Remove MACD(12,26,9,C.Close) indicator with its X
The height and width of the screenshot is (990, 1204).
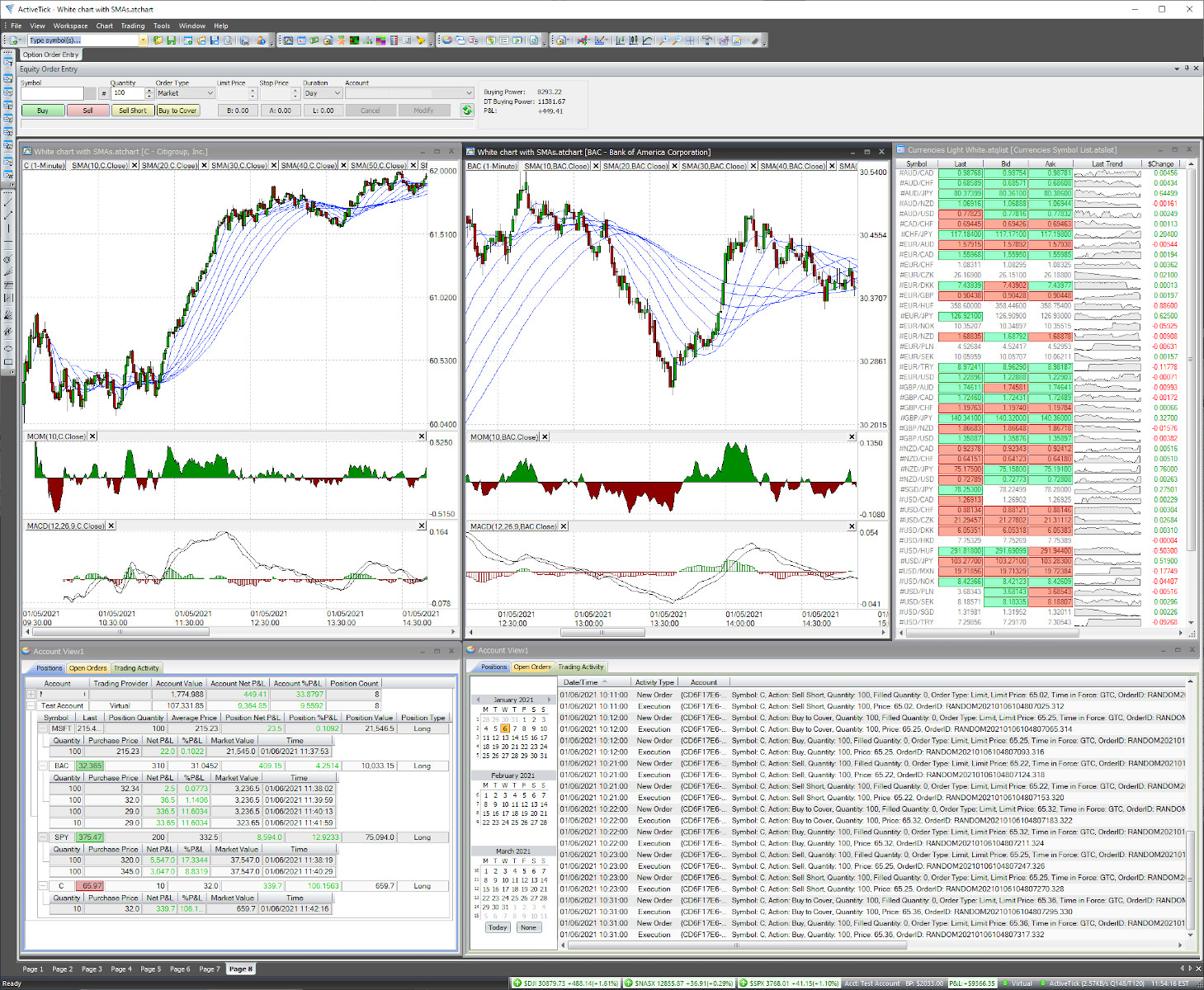111,526
